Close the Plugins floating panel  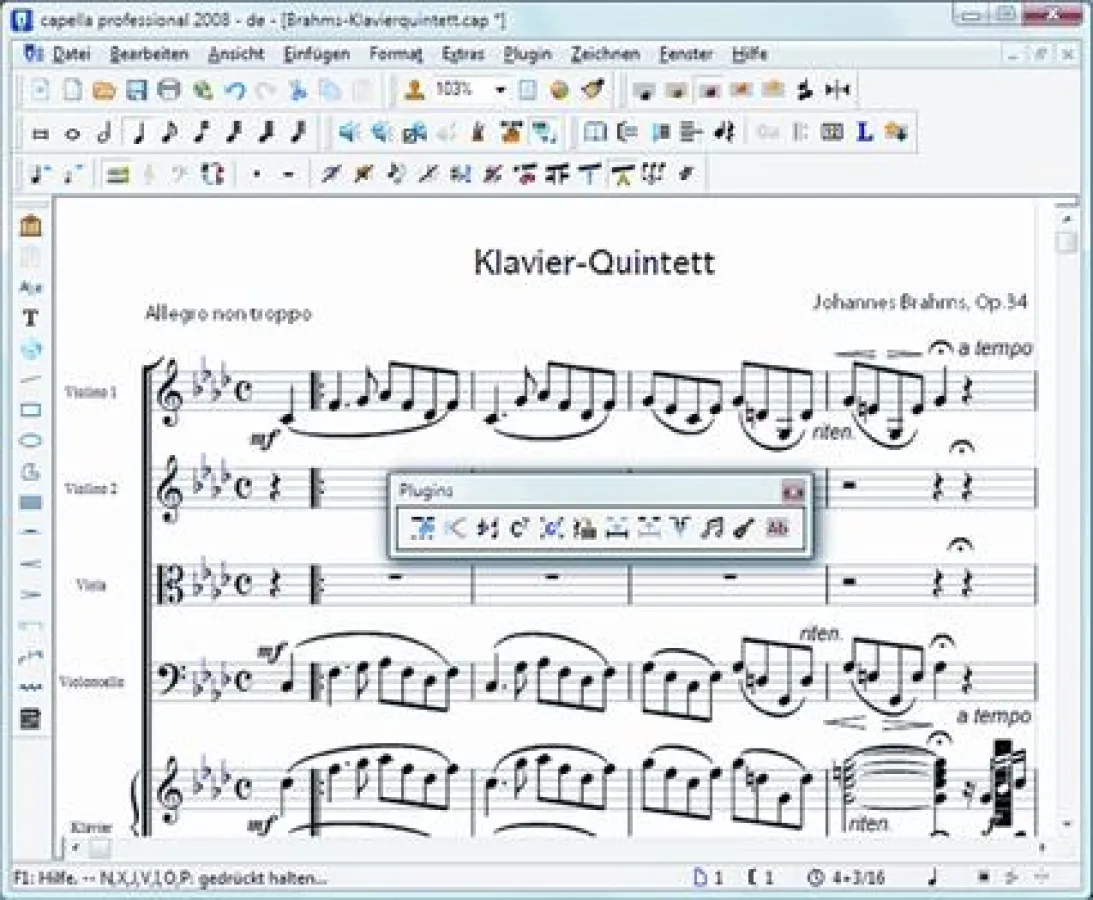pyautogui.click(x=792, y=491)
